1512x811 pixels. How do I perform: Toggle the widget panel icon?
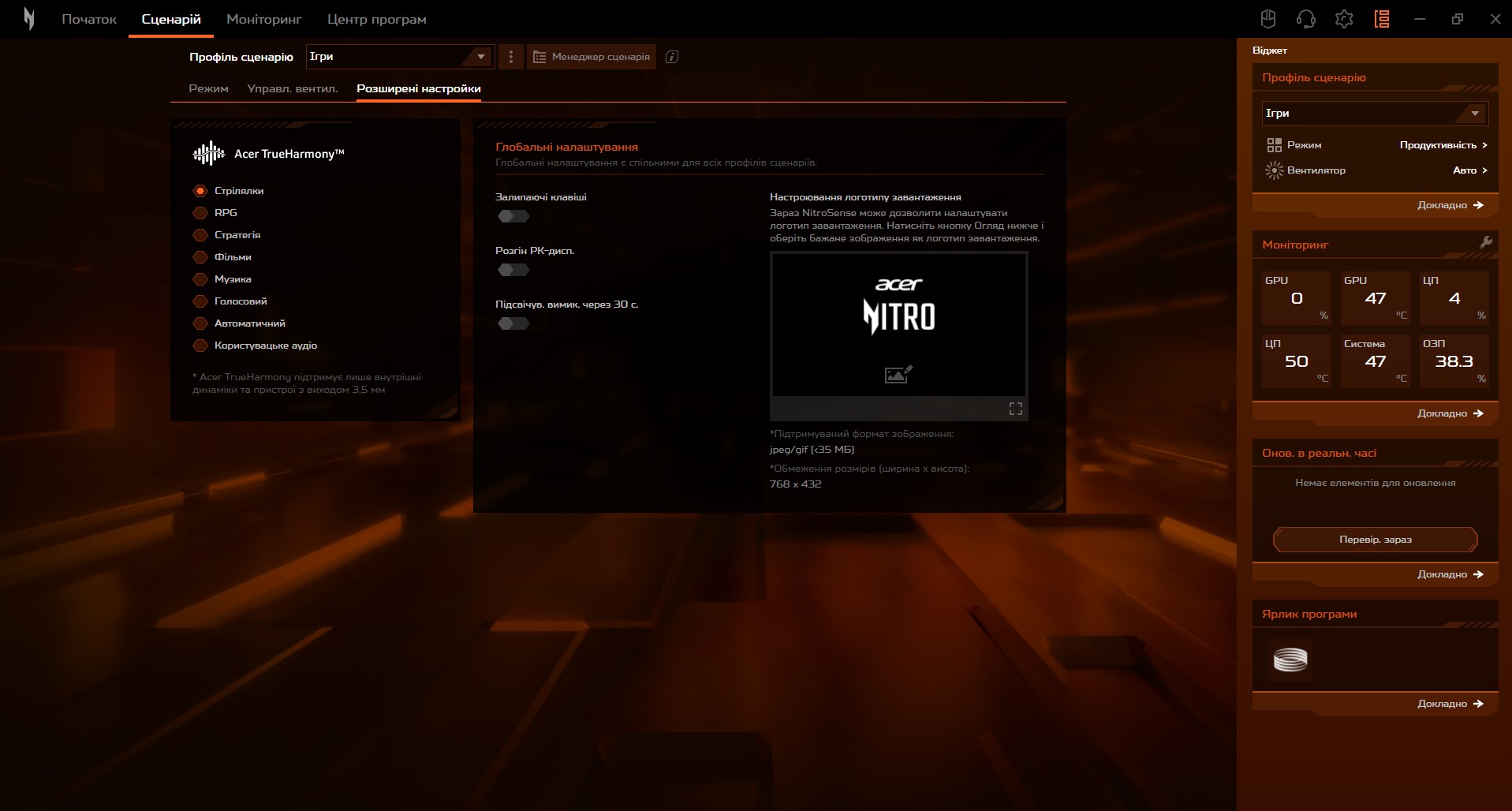pyautogui.click(x=1381, y=19)
